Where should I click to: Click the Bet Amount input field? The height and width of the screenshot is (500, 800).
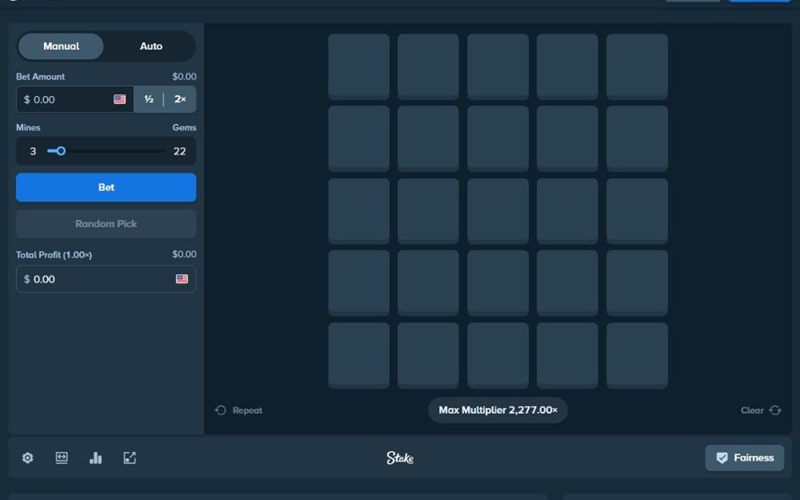tap(75, 99)
